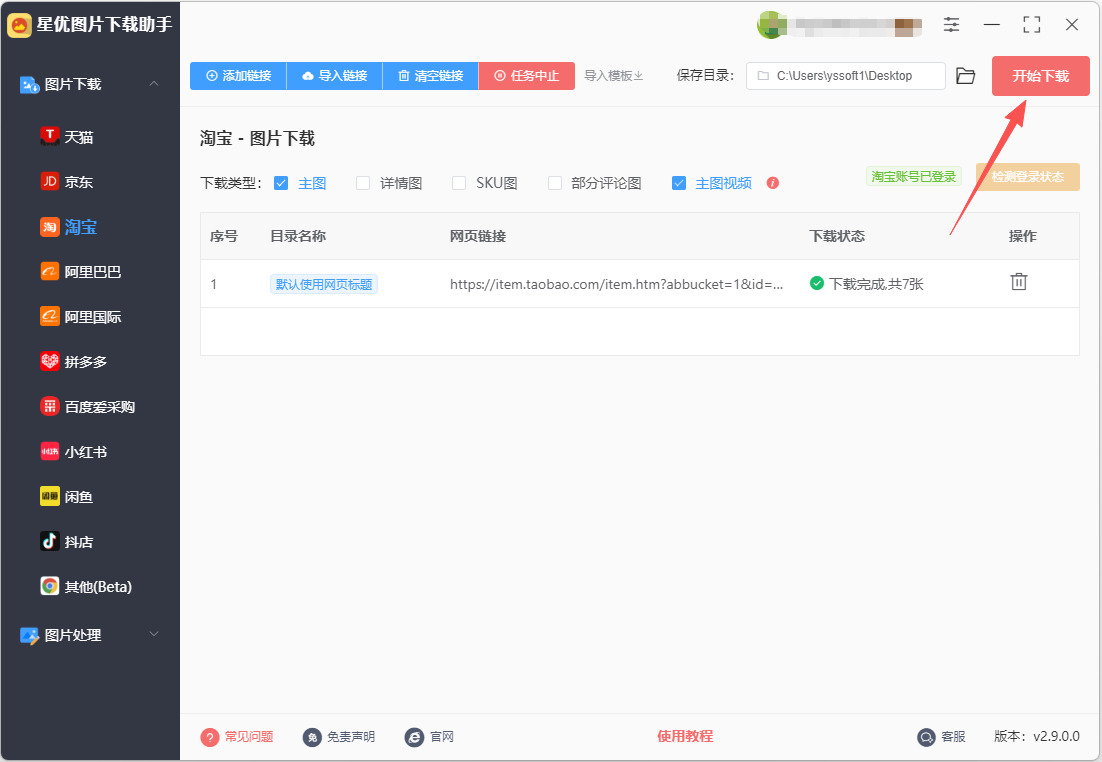Click the red info icon beside 主图视频
This screenshot has width=1102, height=762.
[x=772, y=183]
